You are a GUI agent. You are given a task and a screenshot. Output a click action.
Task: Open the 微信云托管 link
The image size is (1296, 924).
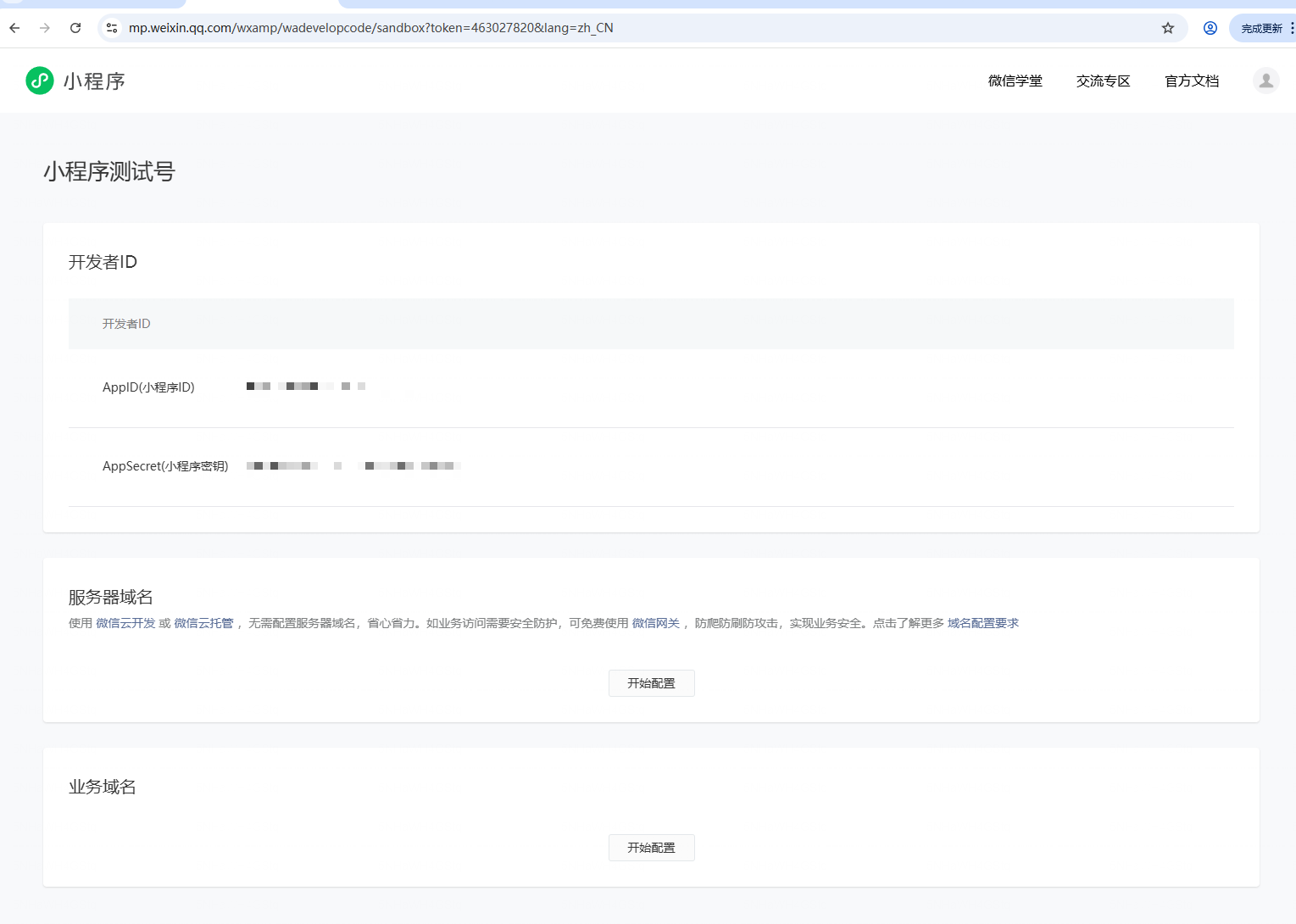[203, 623]
